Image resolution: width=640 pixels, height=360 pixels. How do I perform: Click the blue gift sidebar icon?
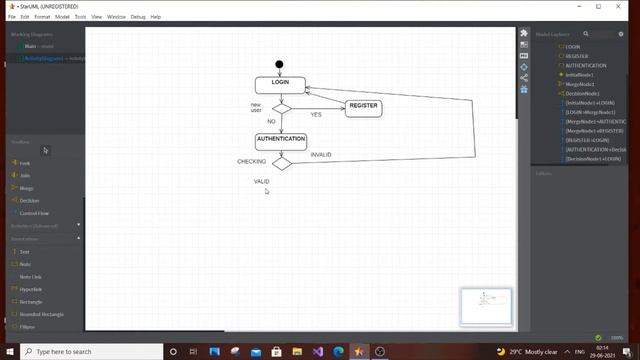(524, 89)
